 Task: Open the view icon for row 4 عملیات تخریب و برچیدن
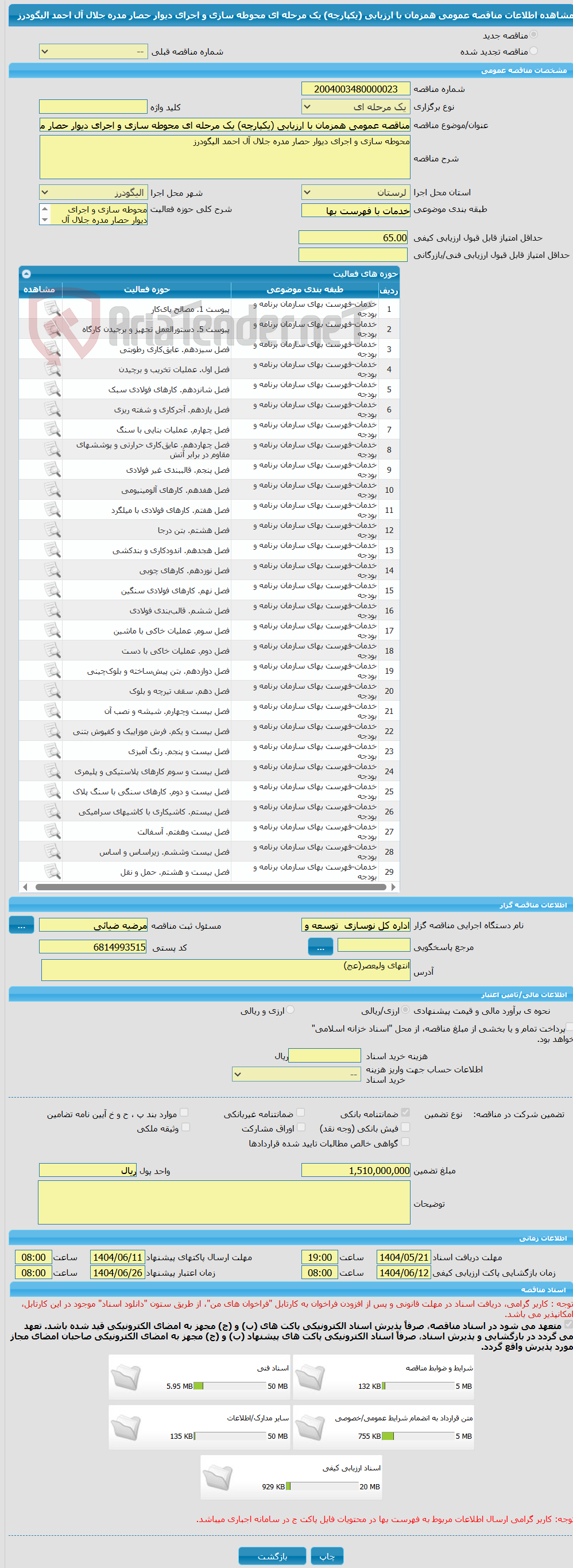point(52,369)
